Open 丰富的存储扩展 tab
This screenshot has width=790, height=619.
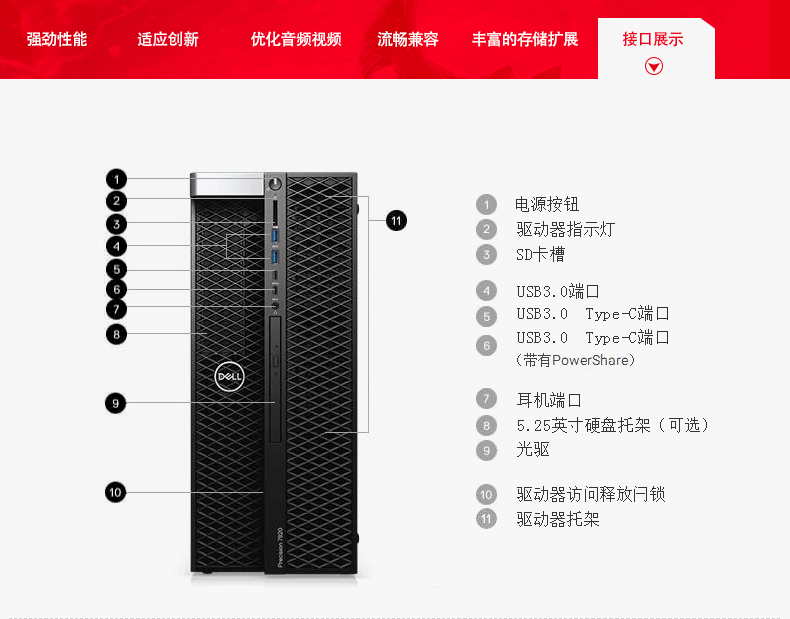coord(524,39)
